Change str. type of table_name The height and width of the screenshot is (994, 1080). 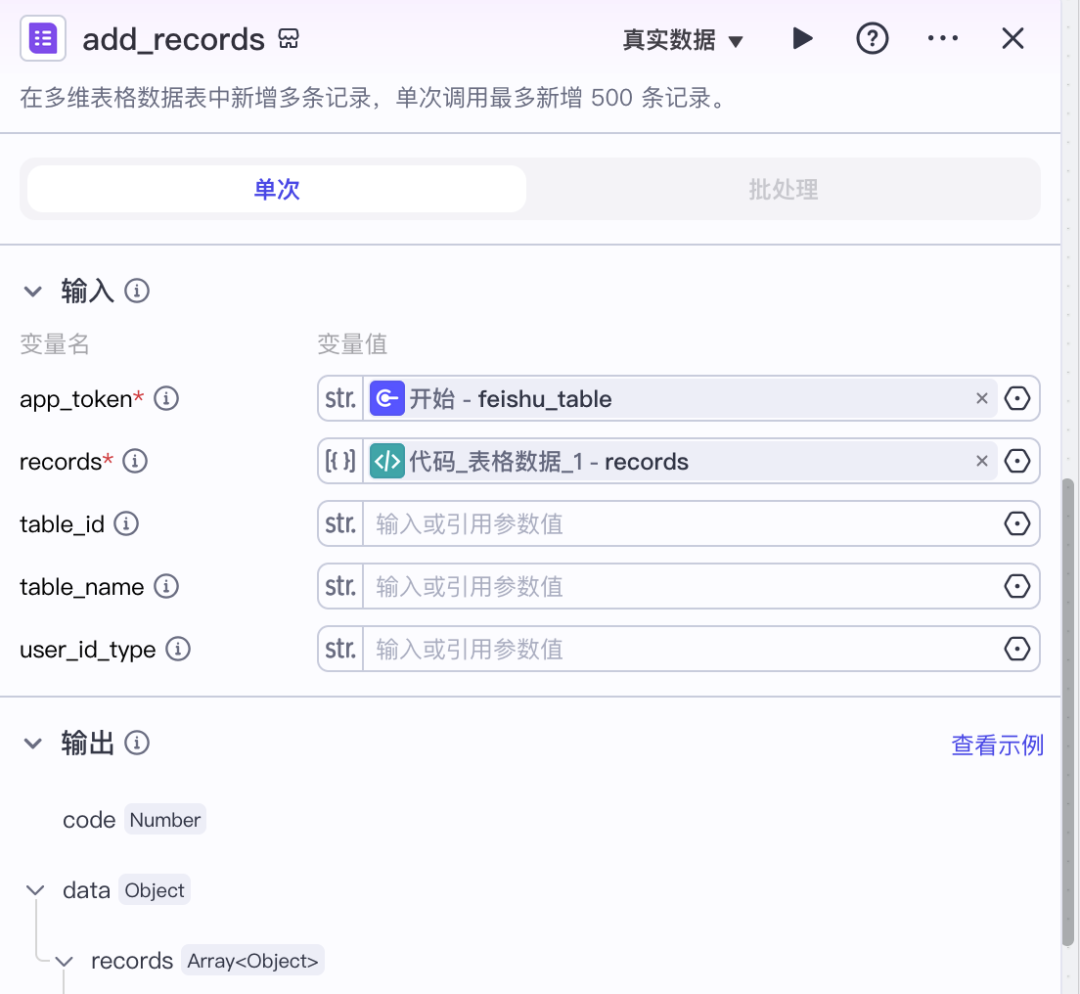pyautogui.click(x=340, y=586)
